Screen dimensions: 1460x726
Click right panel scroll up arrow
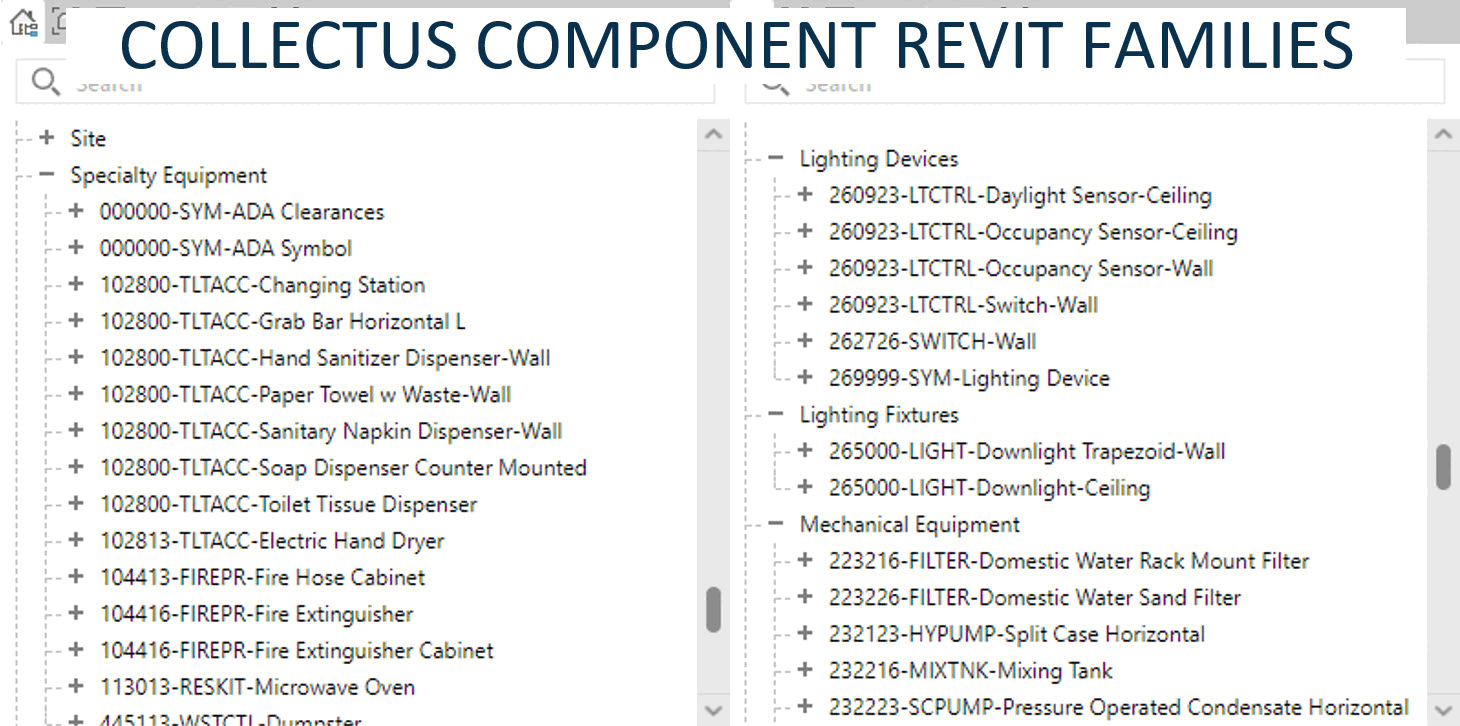click(1443, 133)
